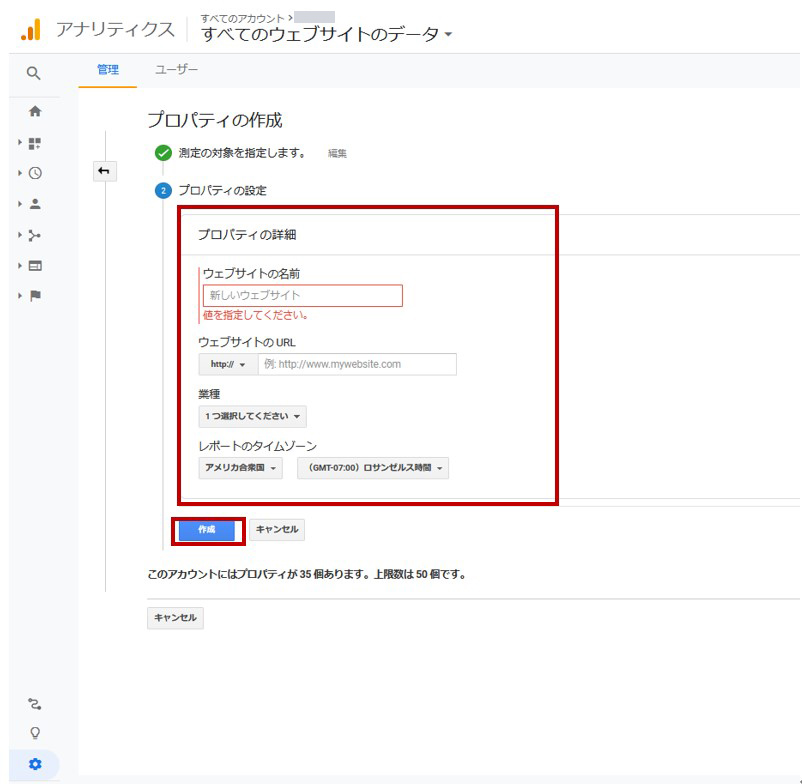Image resolution: width=802 pixels, height=784 pixels.
Task: Open the Audience person icon
Action: [35, 204]
